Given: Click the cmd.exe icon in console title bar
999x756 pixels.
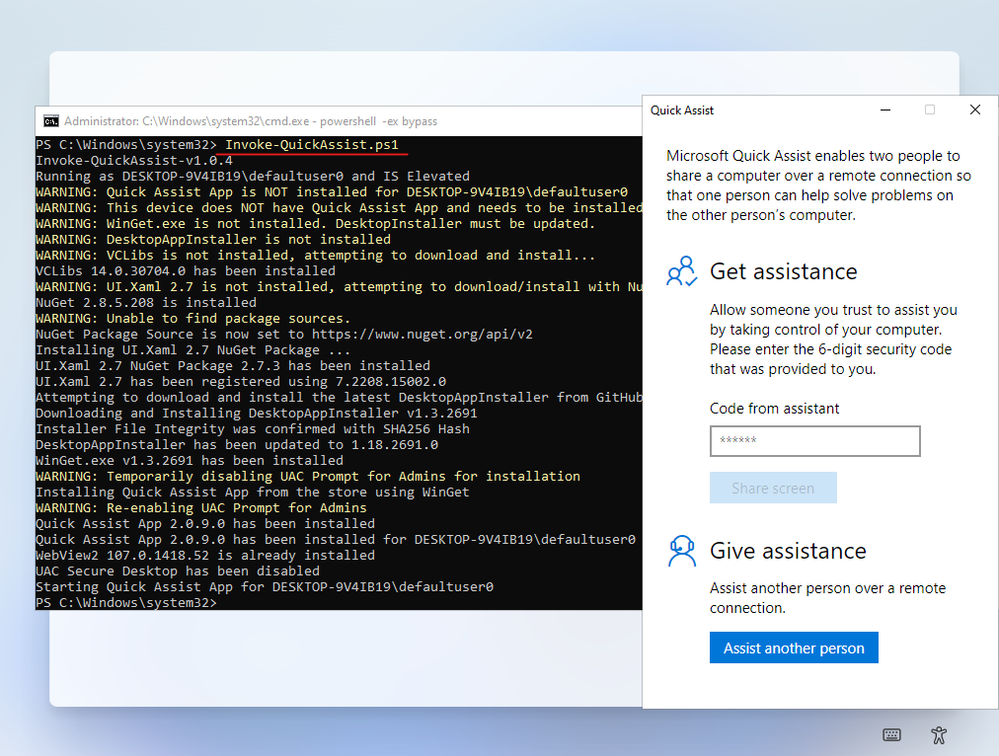Looking at the screenshot, I should tap(51, 121).
